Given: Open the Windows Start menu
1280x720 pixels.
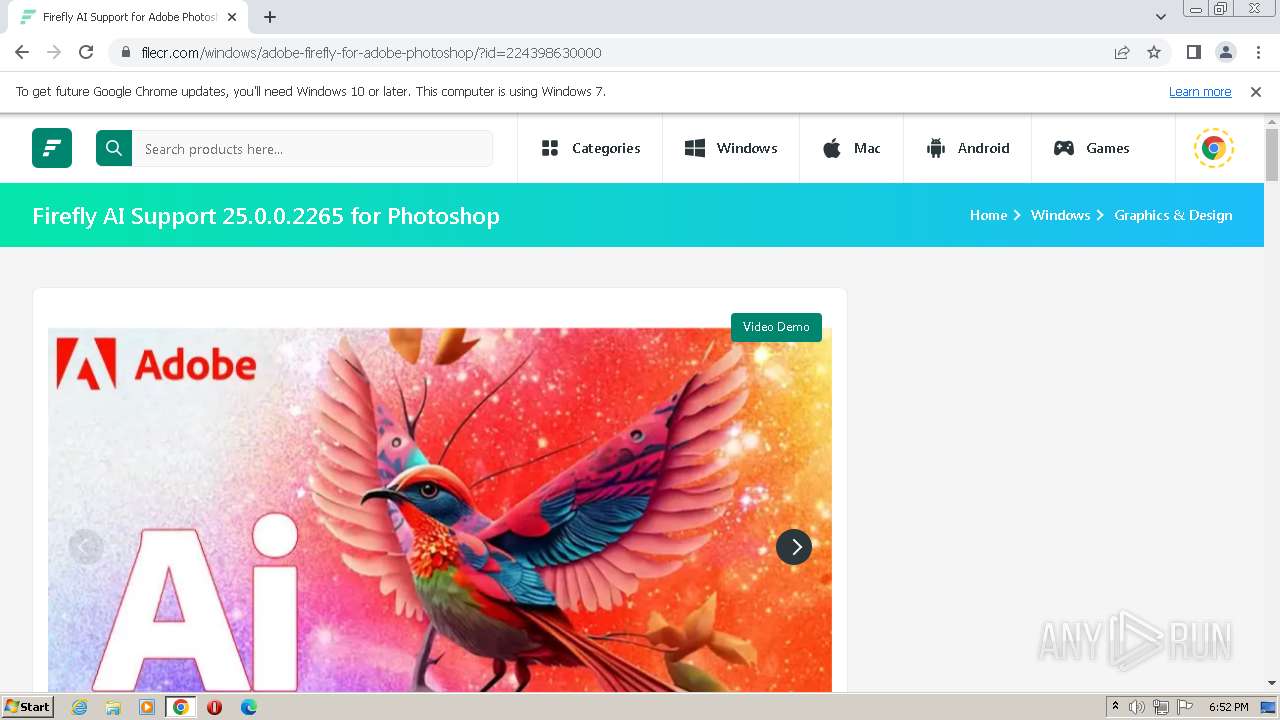Looking at the screenshot, I should click(27, 706).
